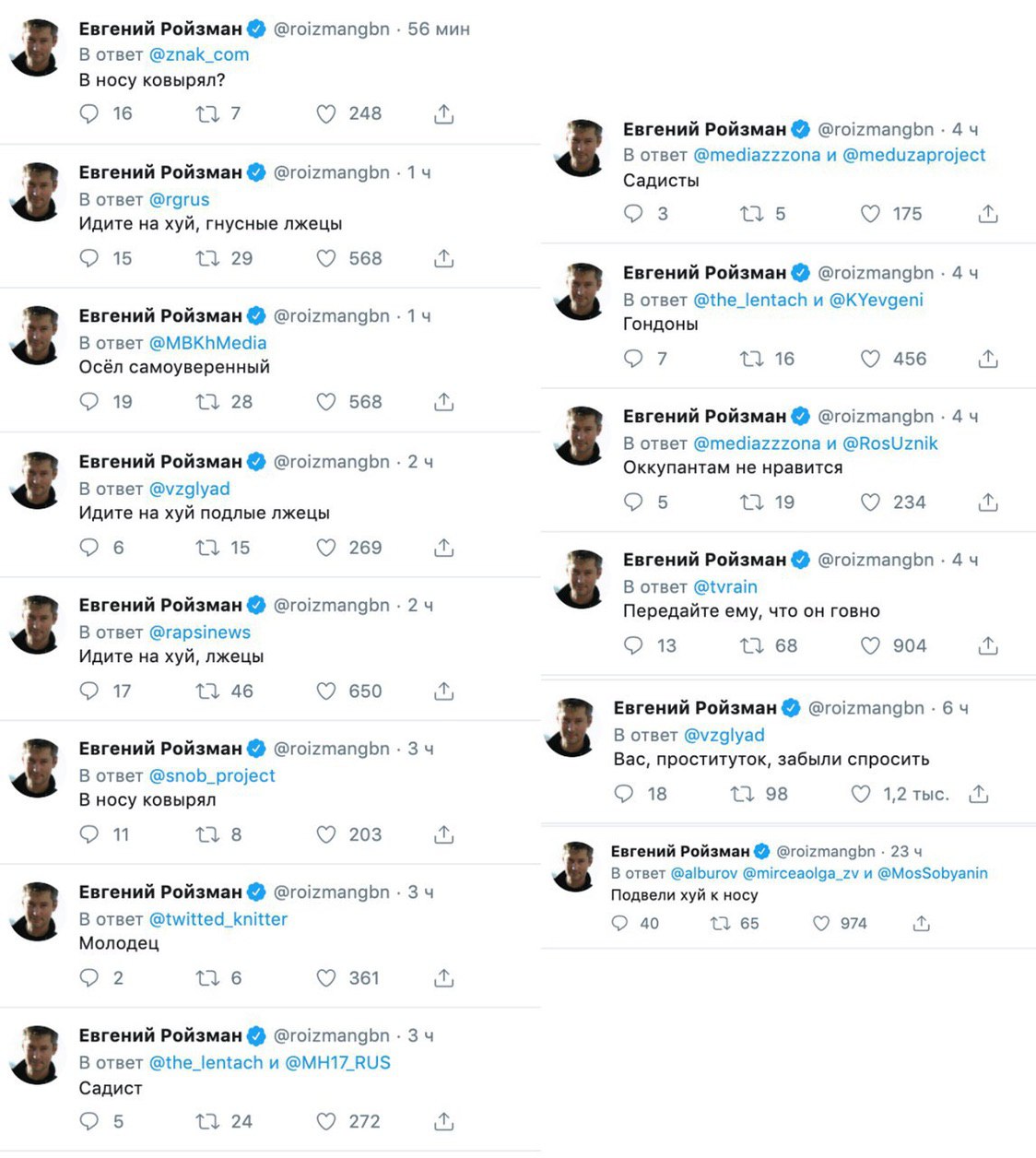Reply to the 'Гондоны' tweet
Viewport: 1036px width, 1158px height.
[633, 359]
